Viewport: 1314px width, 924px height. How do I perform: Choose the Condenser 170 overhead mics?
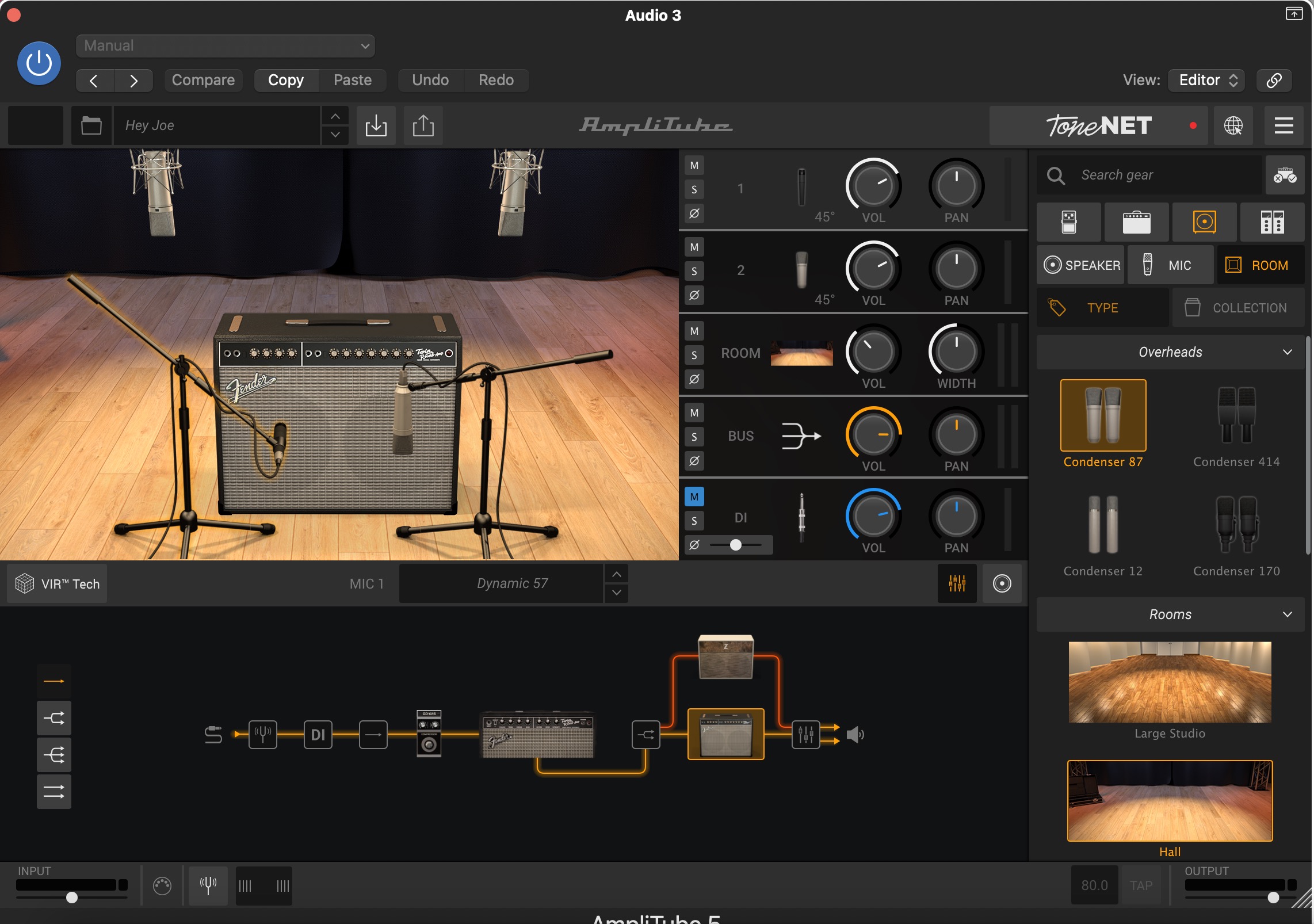[x=1236, y=525]
